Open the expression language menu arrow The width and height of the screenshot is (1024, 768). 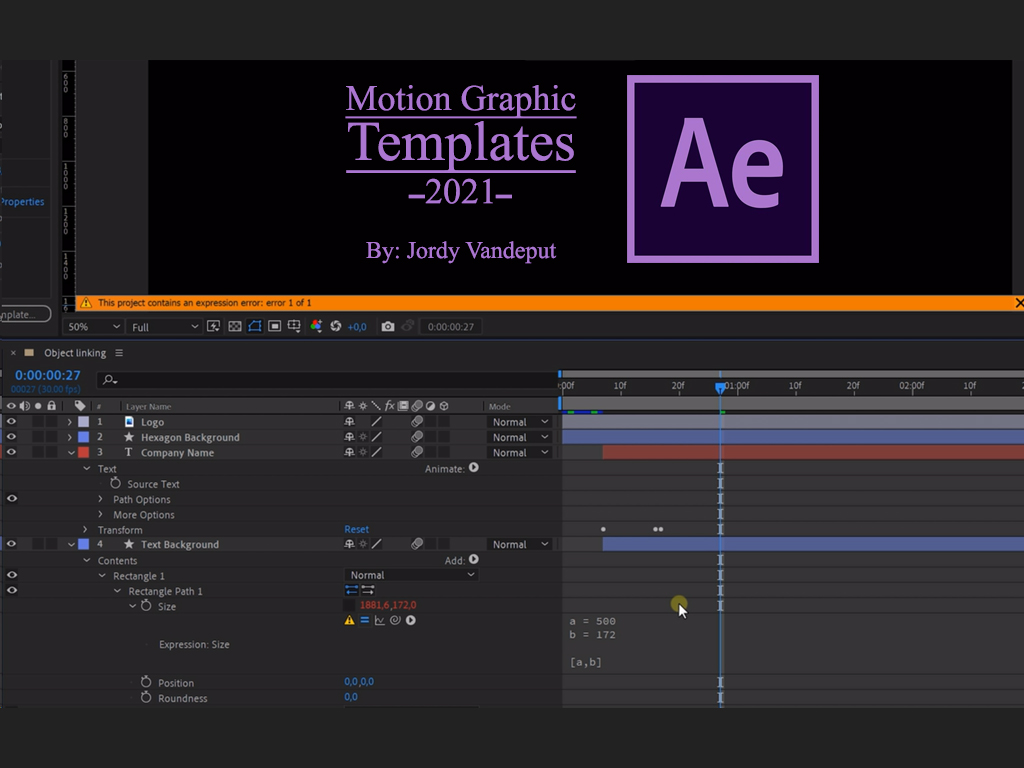(411, 620)
